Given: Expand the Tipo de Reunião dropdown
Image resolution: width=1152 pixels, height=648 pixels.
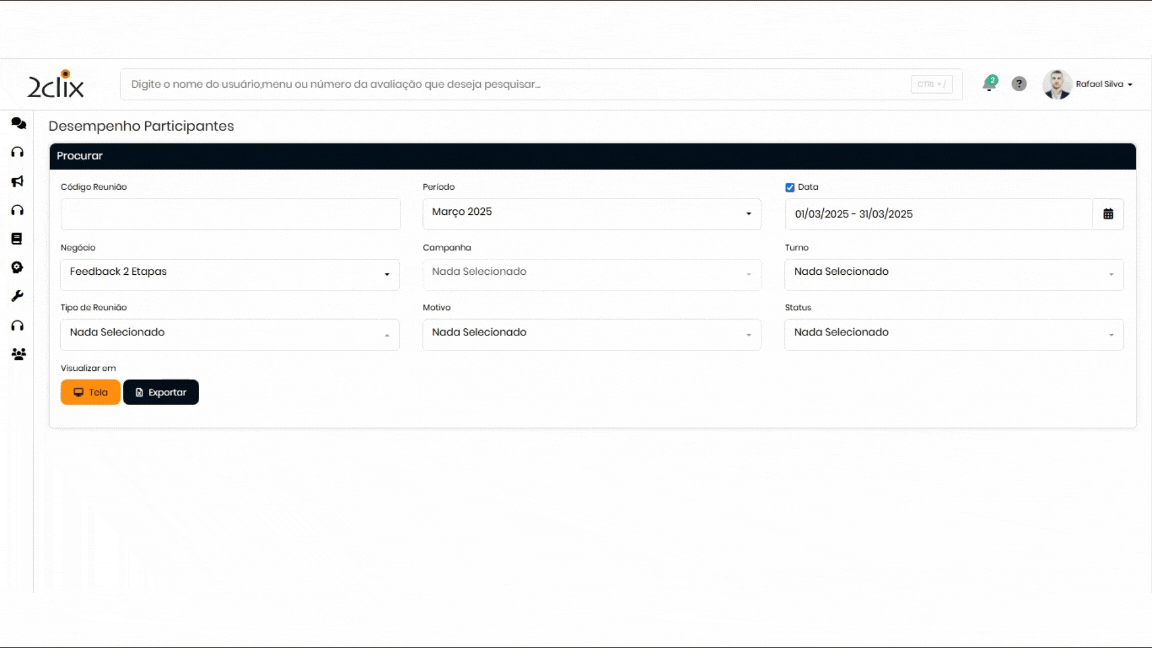Looking at the screenshot, I should point(230,334).
